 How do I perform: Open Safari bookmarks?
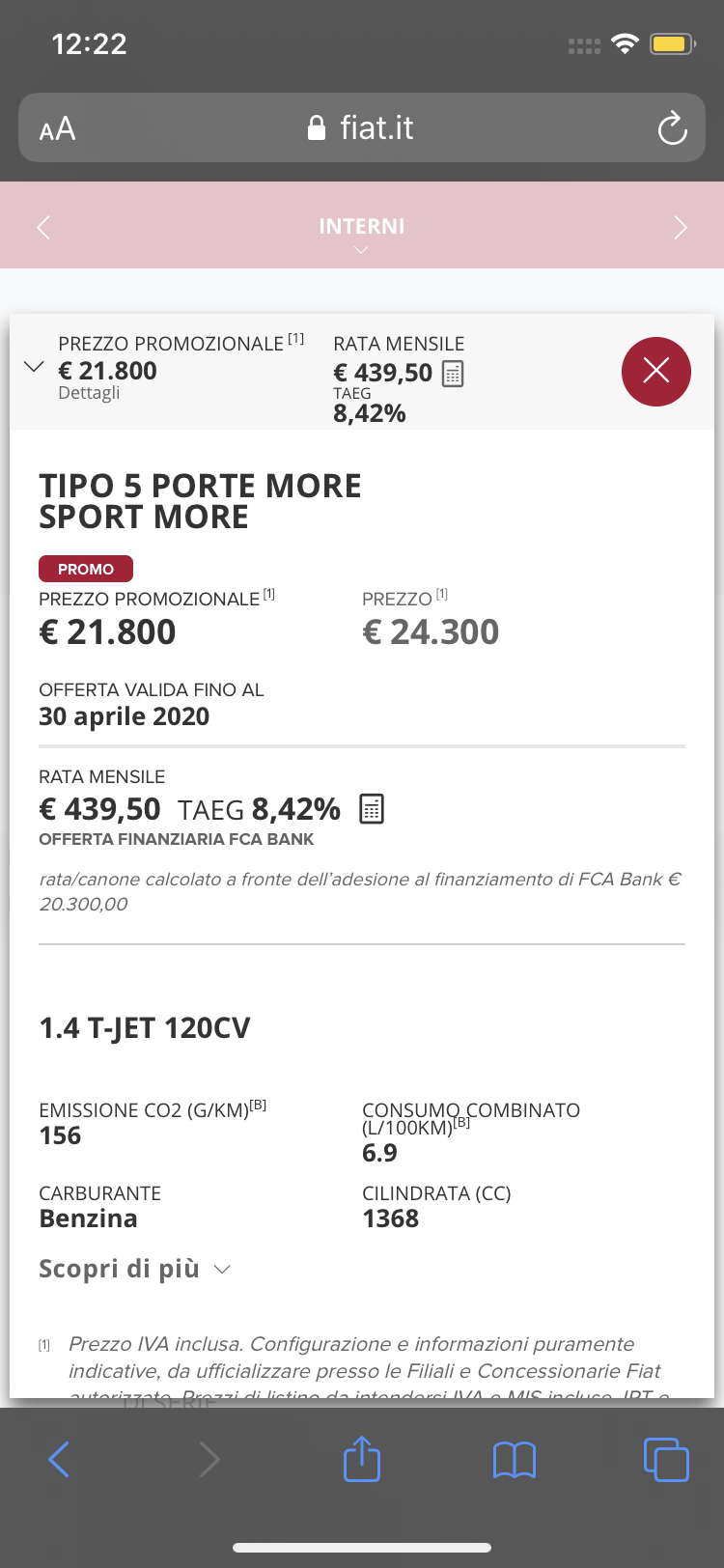(514, 1459)
